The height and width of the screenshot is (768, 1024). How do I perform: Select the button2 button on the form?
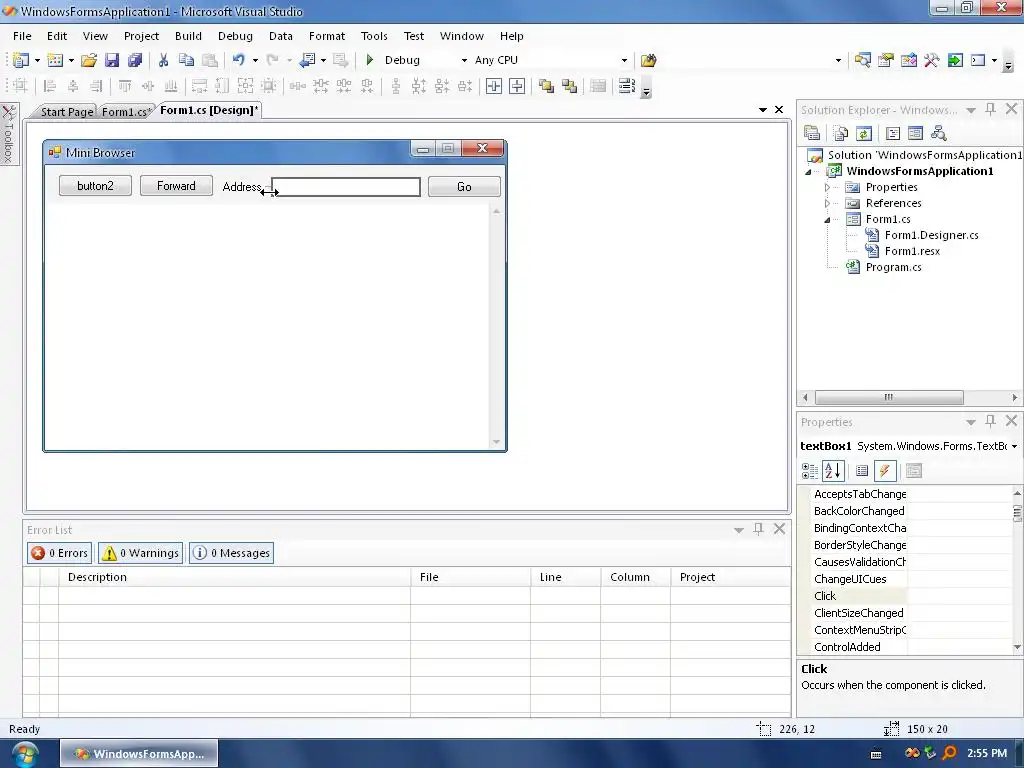(x=95, y=186)
